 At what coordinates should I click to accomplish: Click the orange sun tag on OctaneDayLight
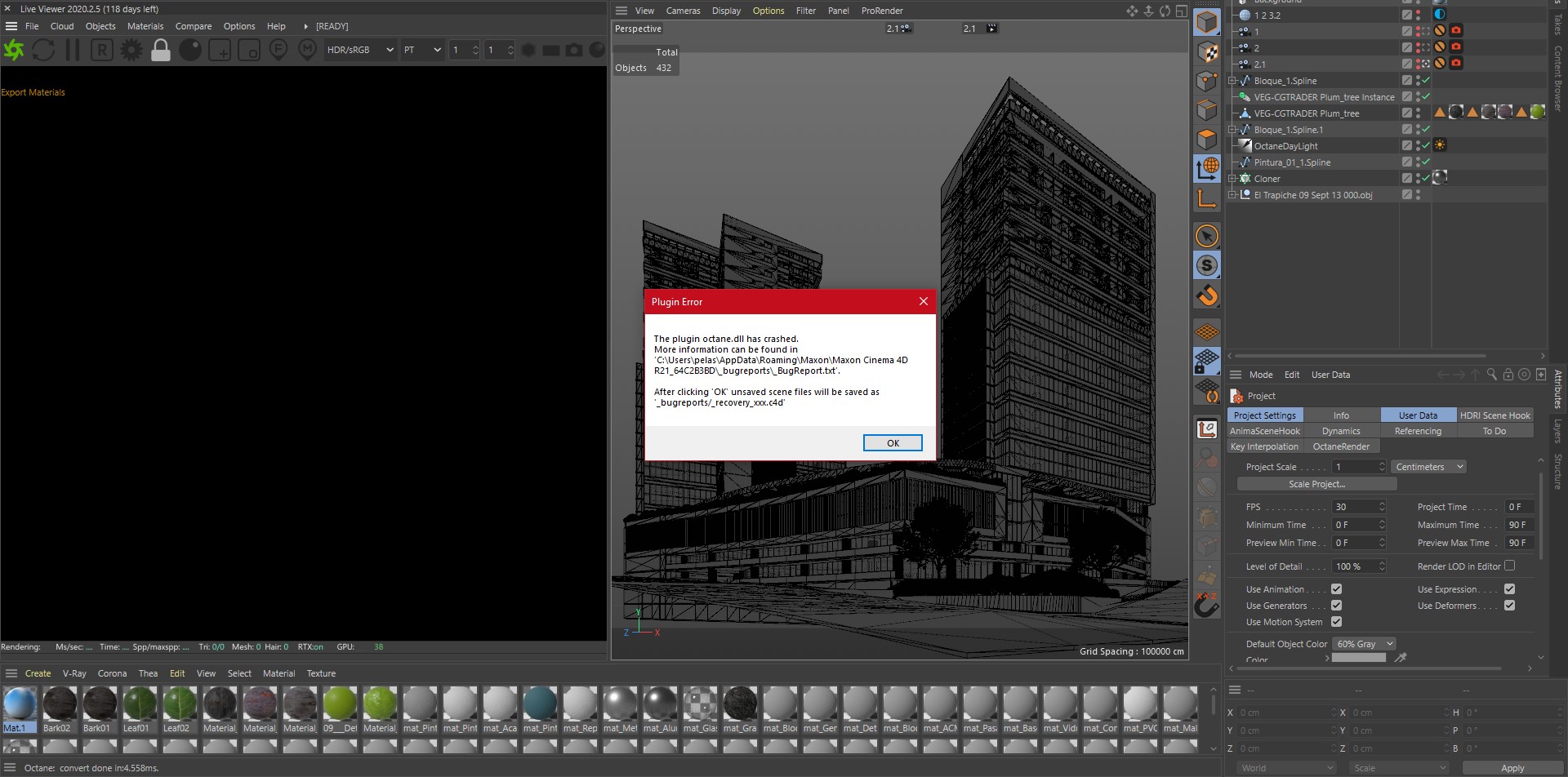tap(1440, 145)
